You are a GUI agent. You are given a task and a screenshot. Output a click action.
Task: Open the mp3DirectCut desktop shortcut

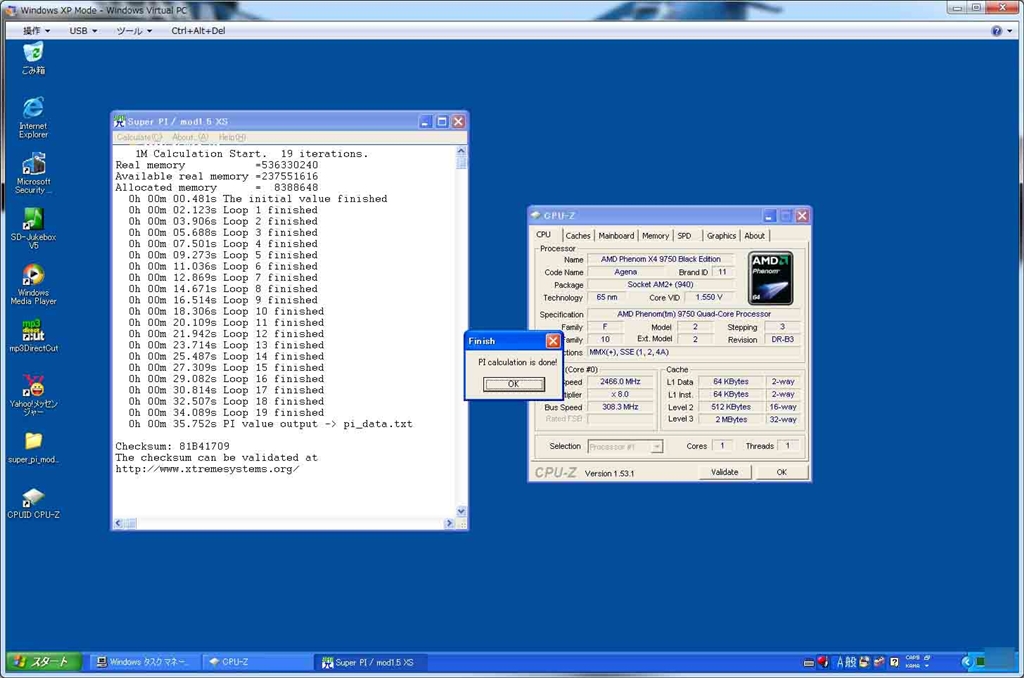[33, 332]
